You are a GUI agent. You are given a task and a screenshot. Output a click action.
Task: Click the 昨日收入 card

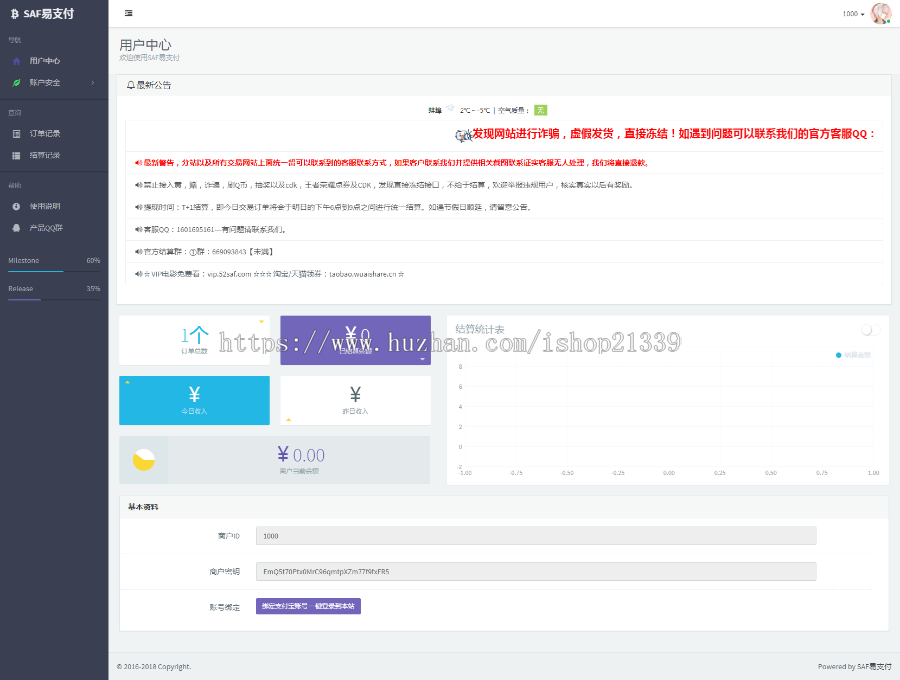pos(355,401)
